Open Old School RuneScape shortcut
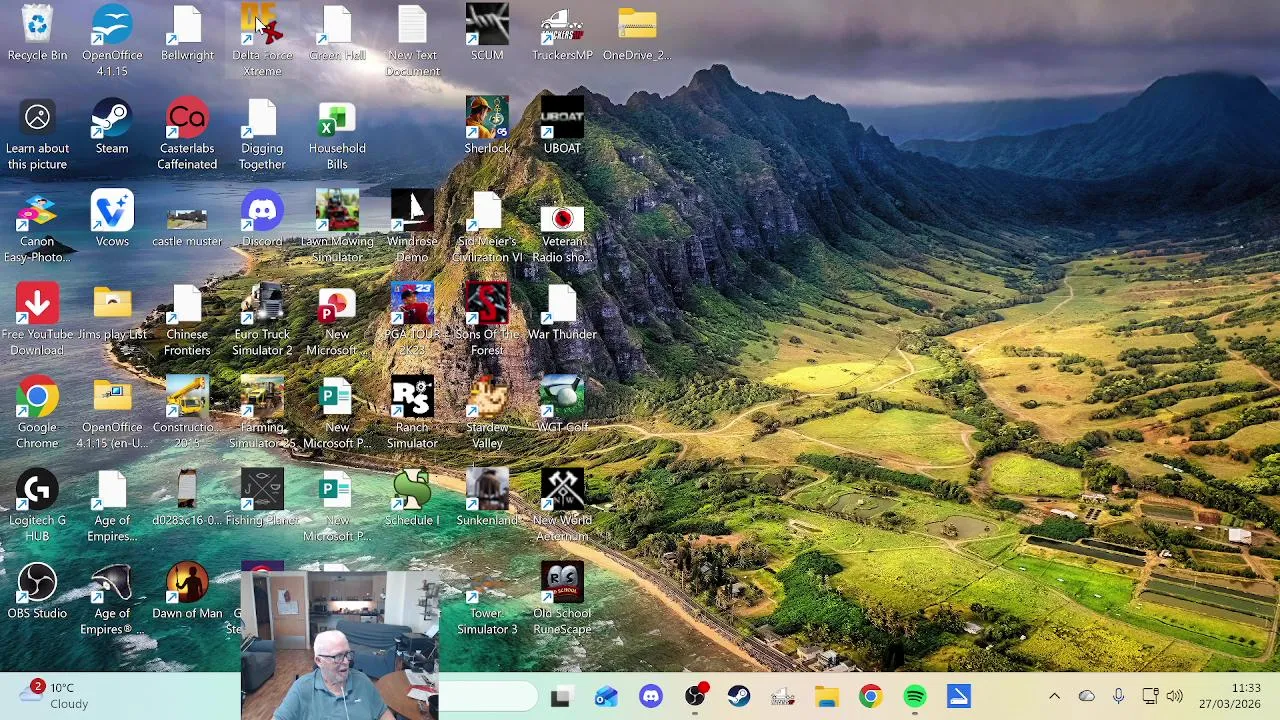Image resolution: width=1280 pixels, height=720 pixels. pyautogui.click(x=562, y=599)
